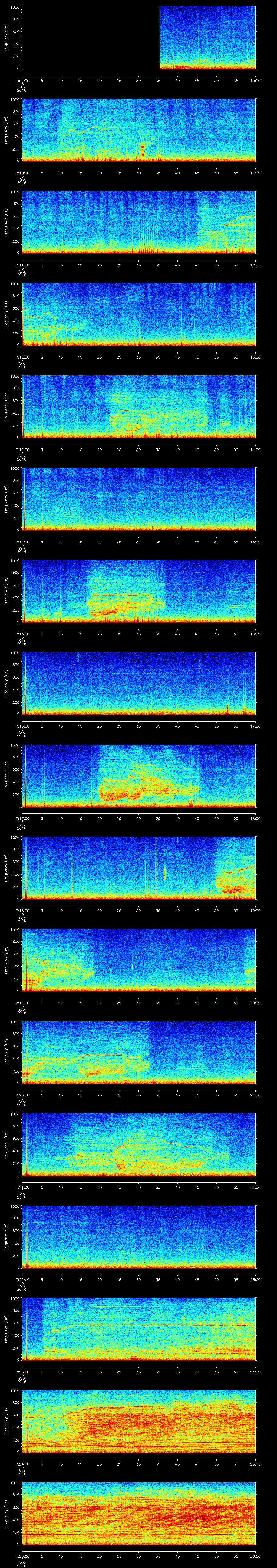Select the spectrogram panel starting at 7:23:00
Viewport: 277px width, 1568px height.
click(139, 1329)
